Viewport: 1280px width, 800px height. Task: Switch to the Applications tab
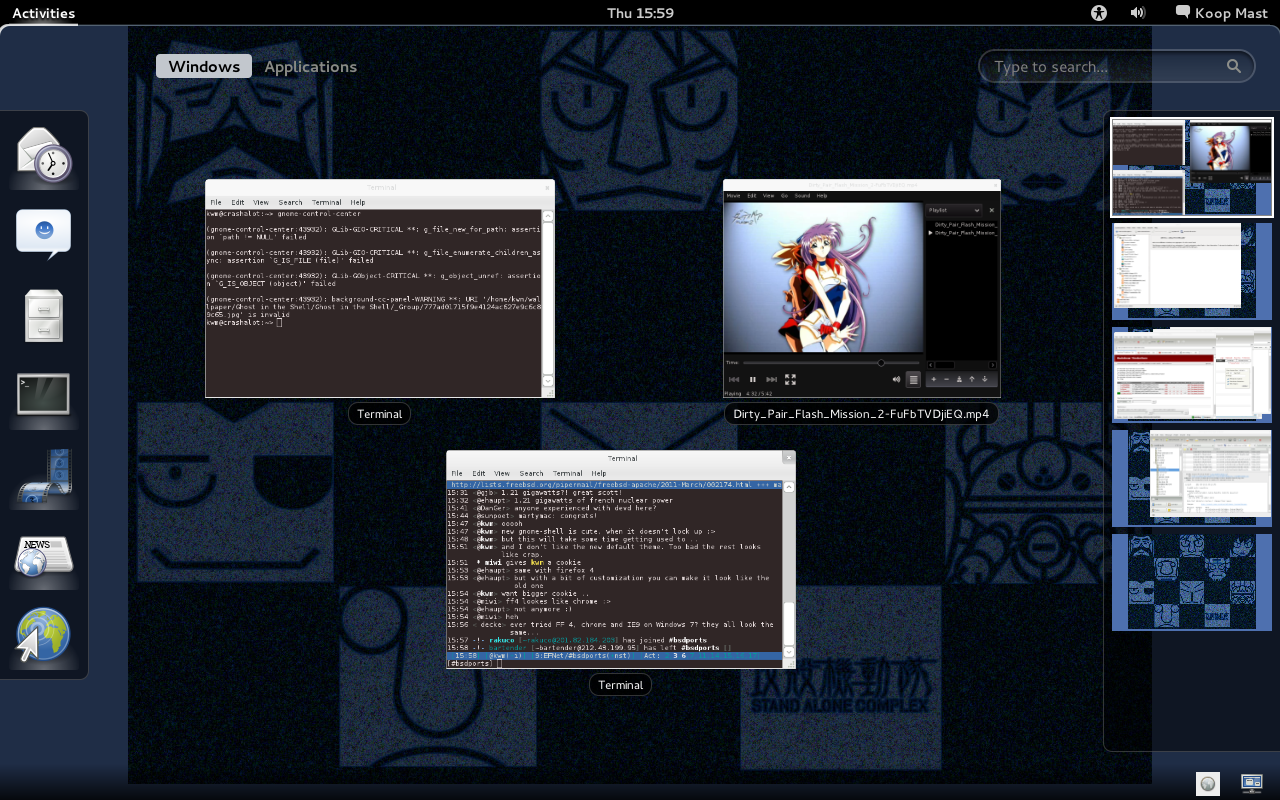(x=310, y=66)
